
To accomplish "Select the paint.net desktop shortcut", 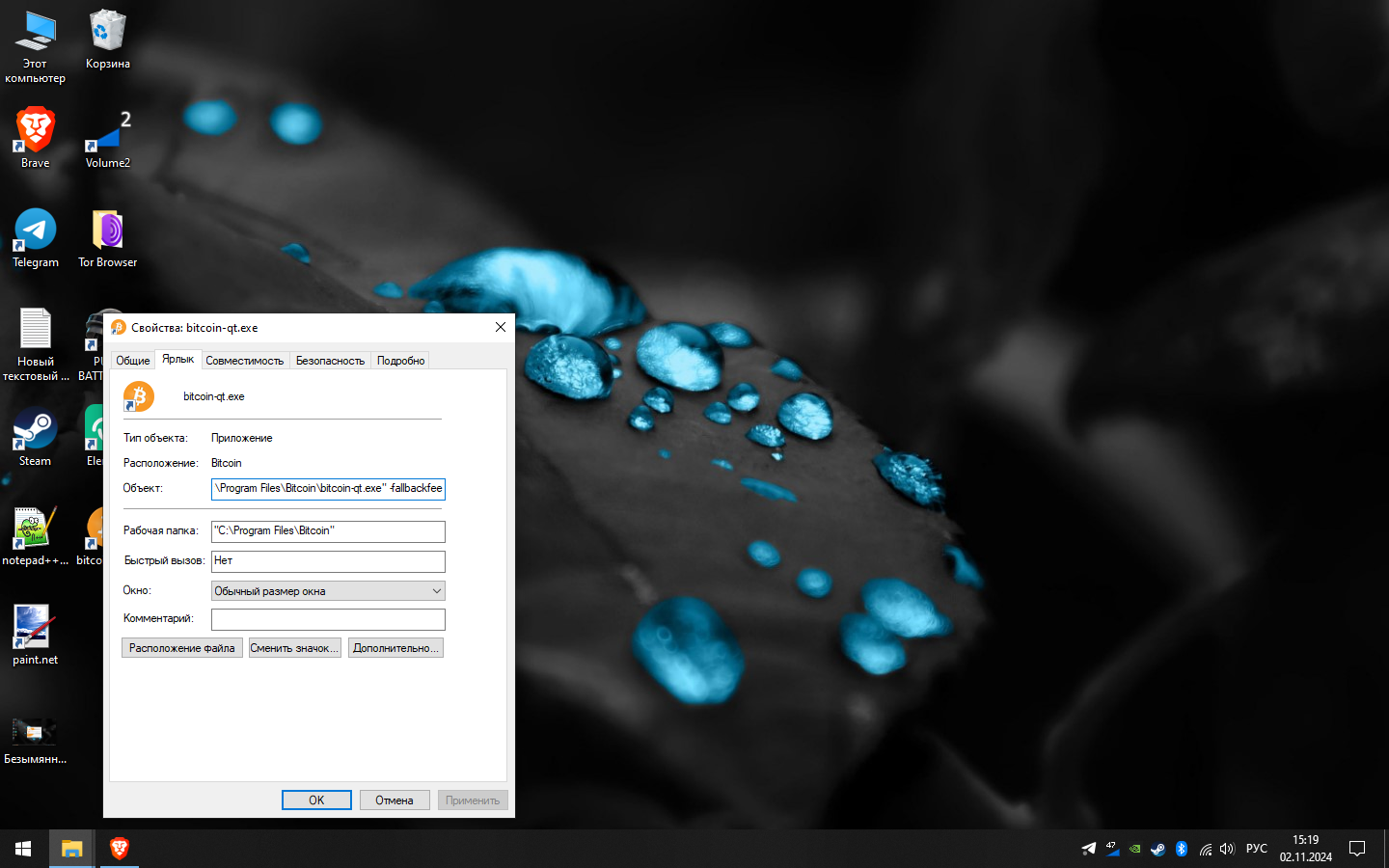I will [x=35, y=635].
